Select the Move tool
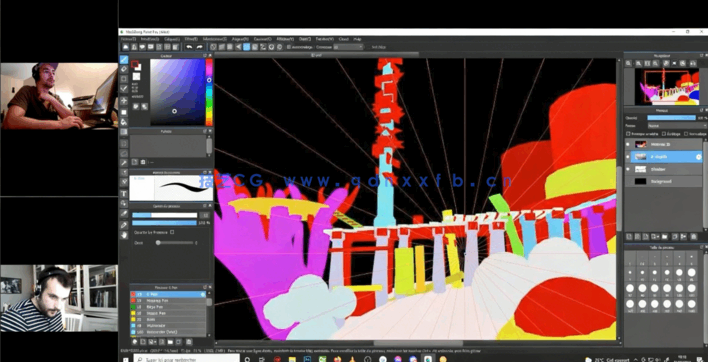 (x=124, y=100)
